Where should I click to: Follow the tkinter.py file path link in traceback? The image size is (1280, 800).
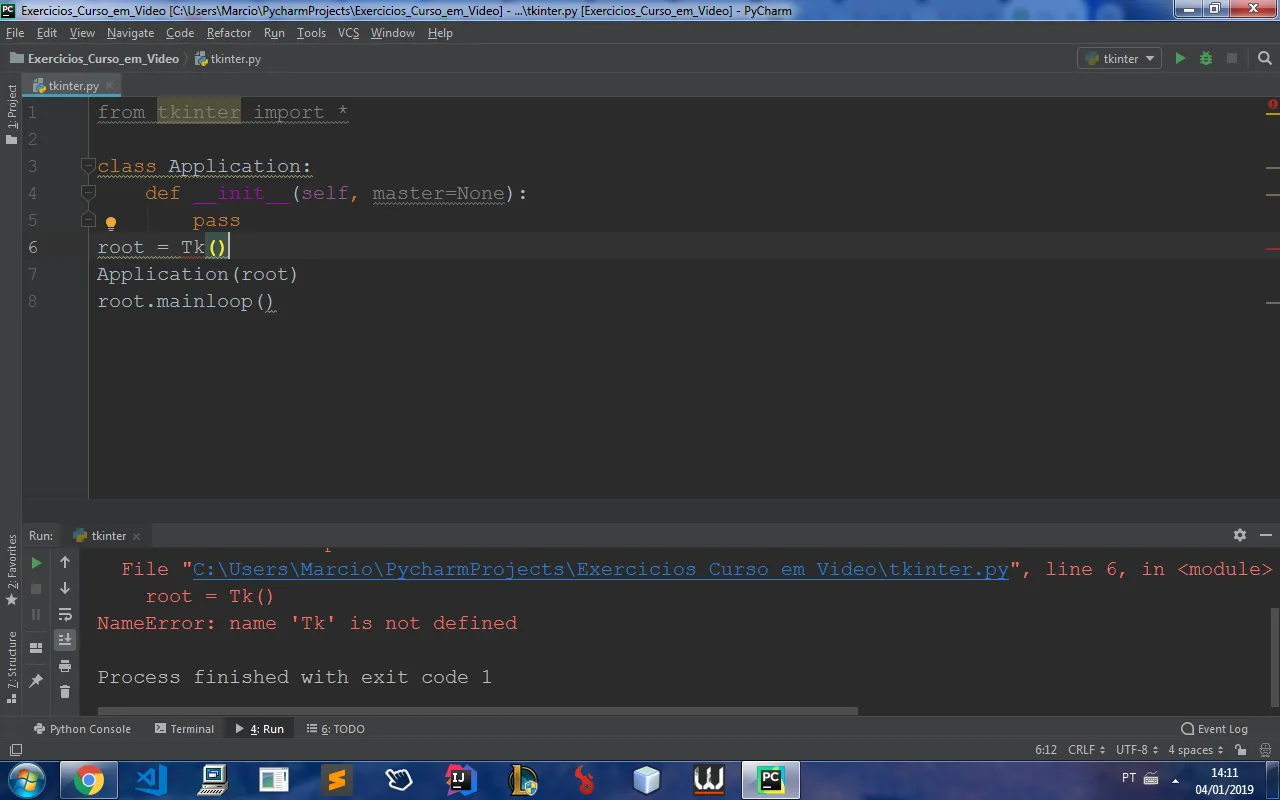[600, 569]
